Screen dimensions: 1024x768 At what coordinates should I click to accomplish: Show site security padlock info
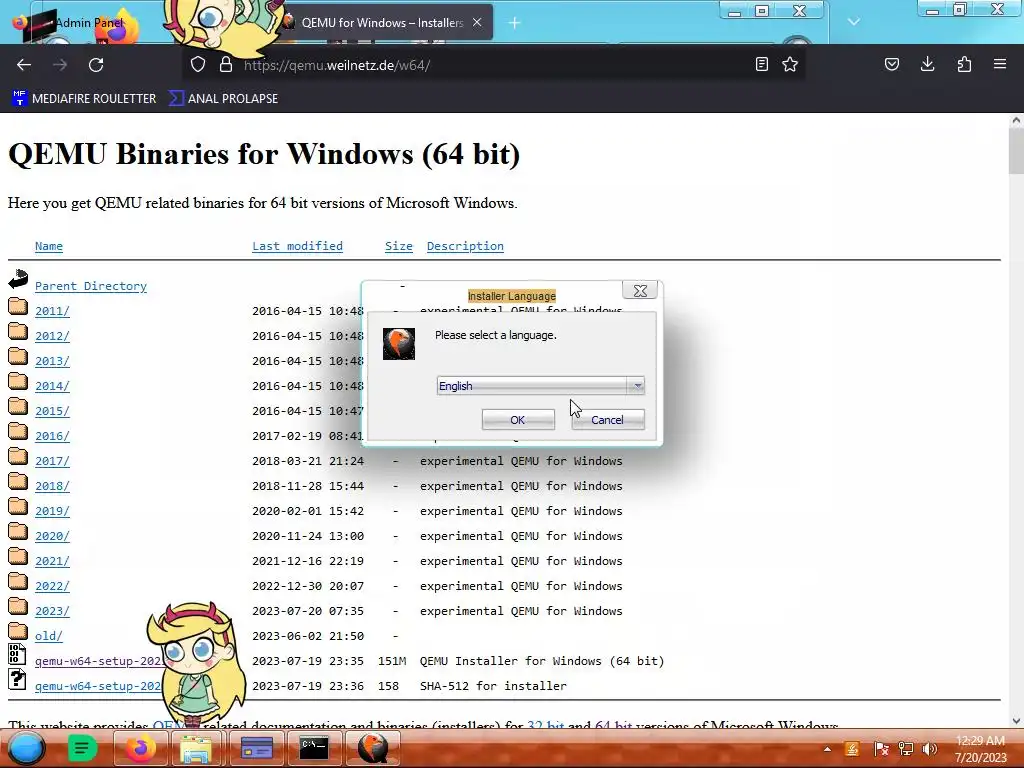pyautogui.click(x=226, y=64)
